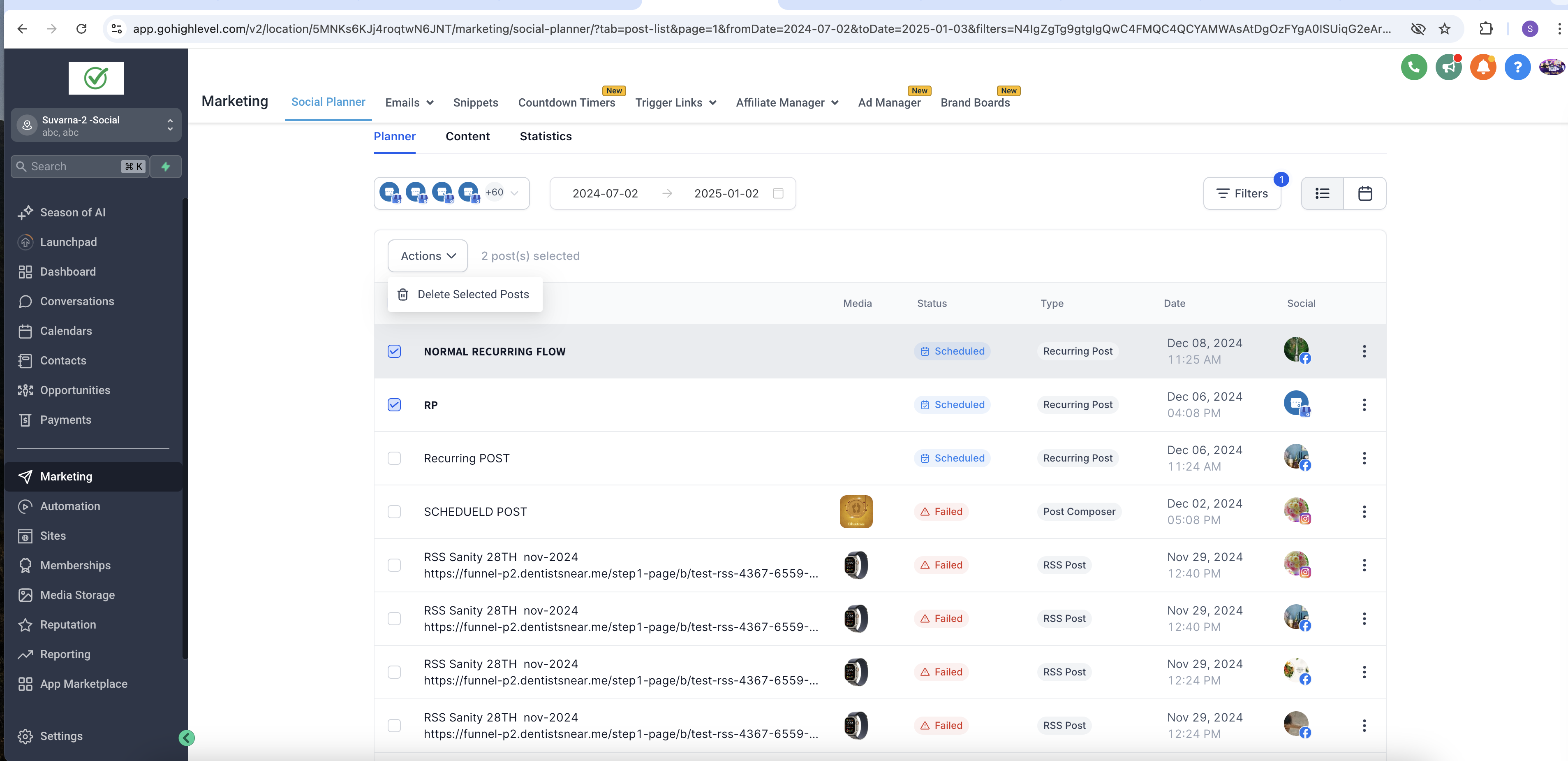Screen dimensions: 1568x761
Task: Open the SCHEDUELD POST media thumbnail
Action: 856,512
